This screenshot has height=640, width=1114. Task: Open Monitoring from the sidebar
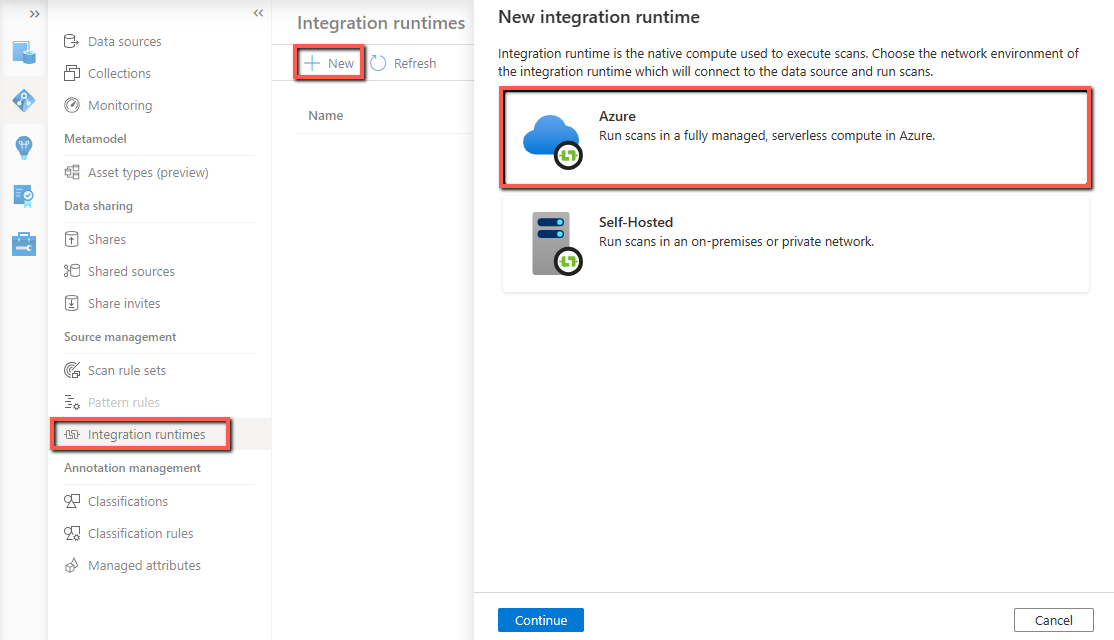[x=120, y=105]
